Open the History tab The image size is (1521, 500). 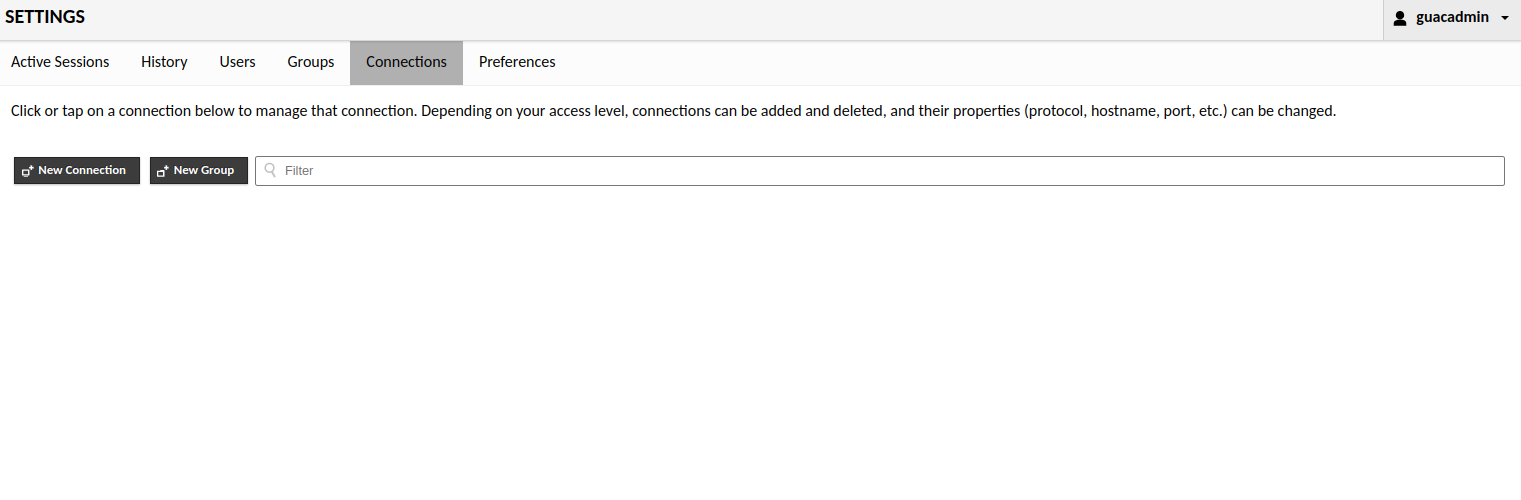(164, 62)
